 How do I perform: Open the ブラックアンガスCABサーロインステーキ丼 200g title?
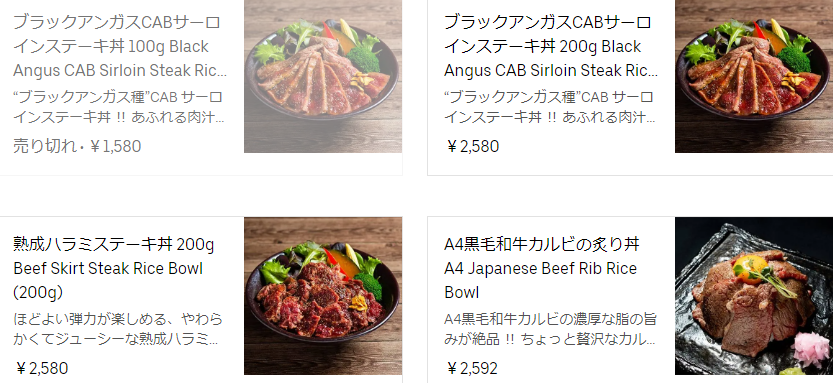point(548,35)
